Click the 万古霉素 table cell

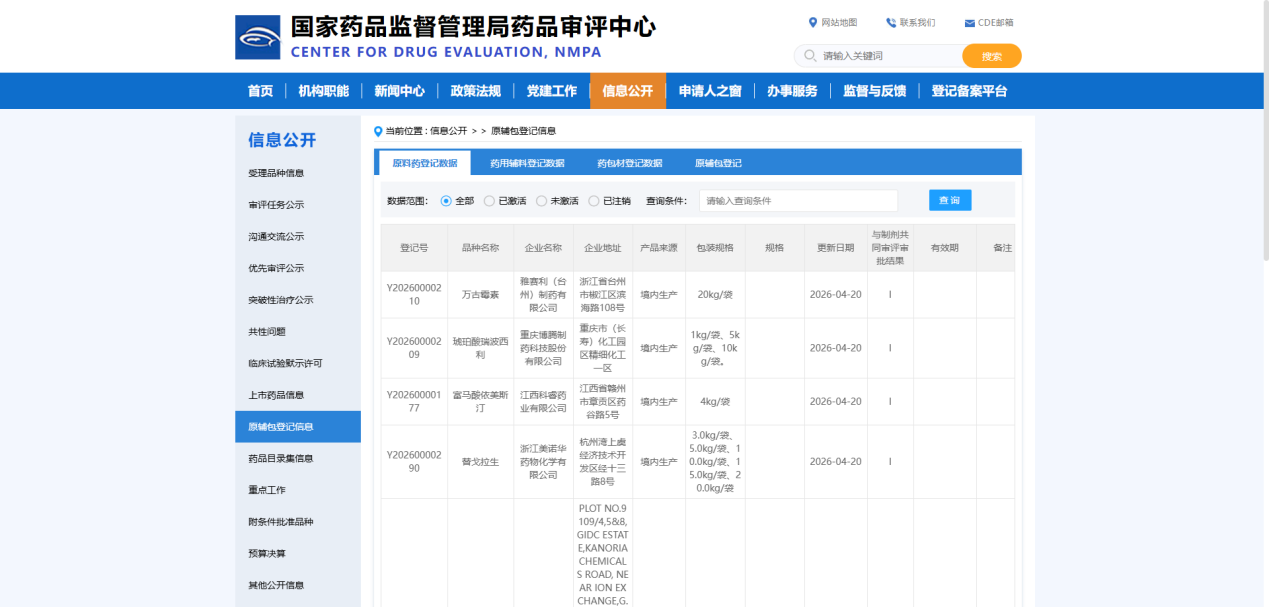pos(480,295)
